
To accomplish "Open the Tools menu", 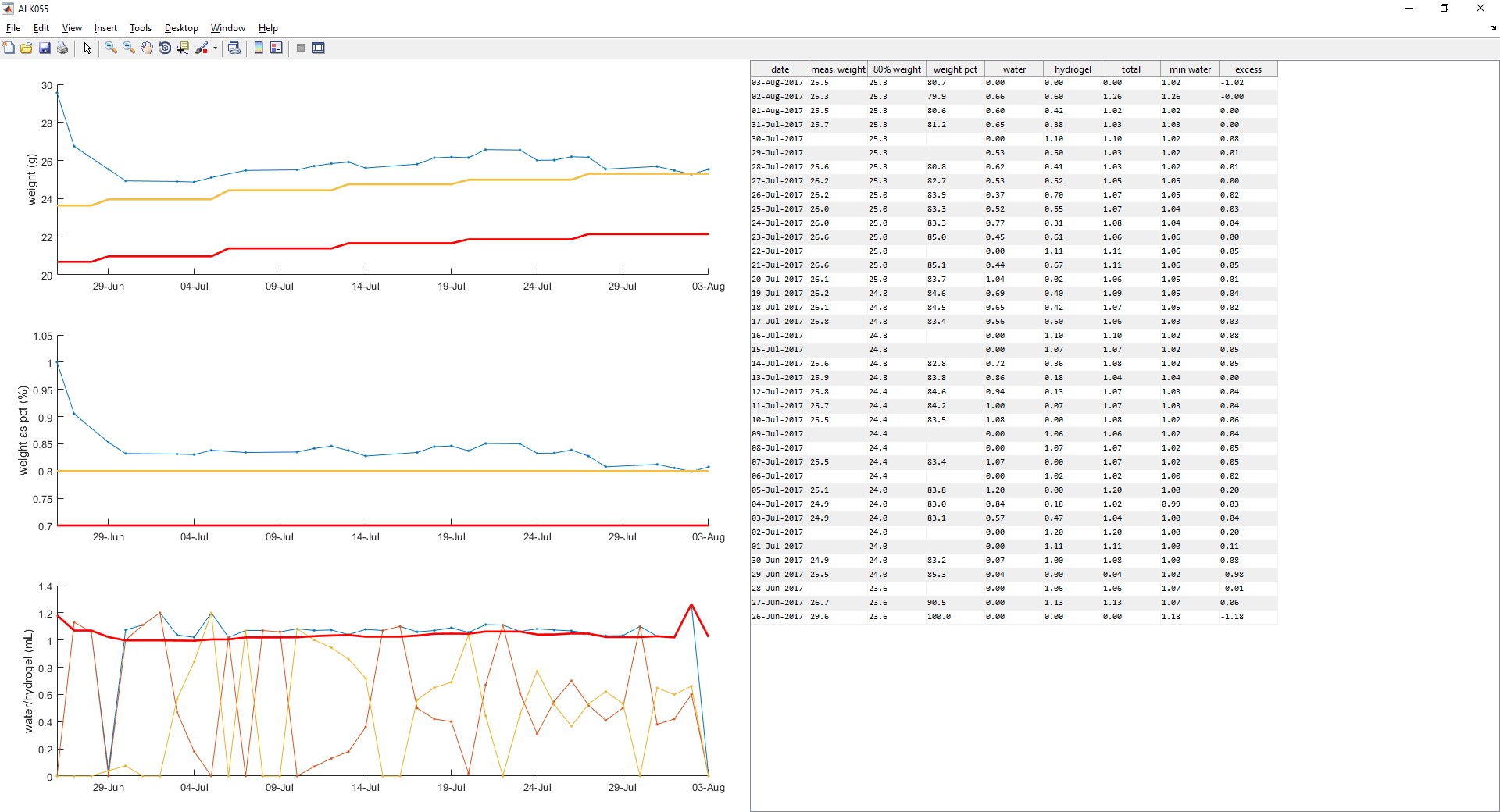I will click(x=140, y=28).
